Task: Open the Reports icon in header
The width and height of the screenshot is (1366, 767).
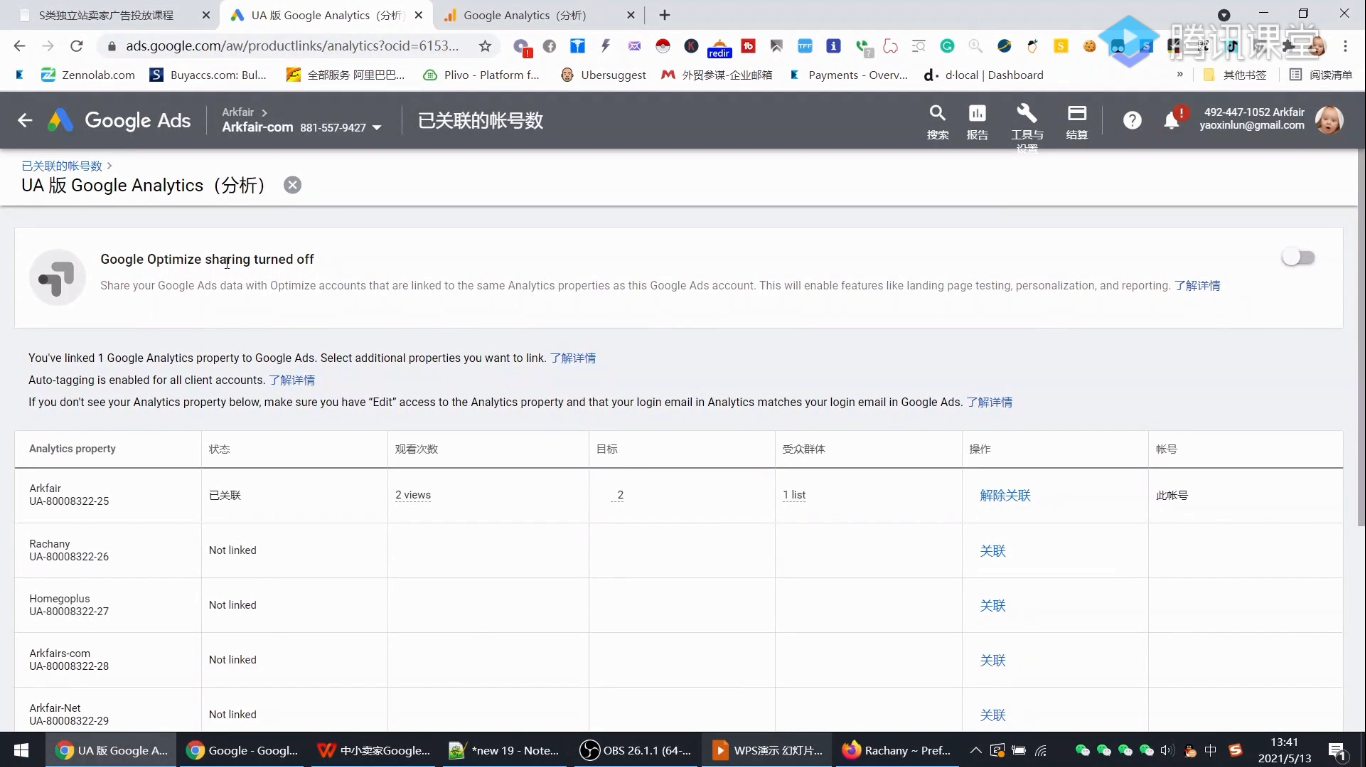Action: (977, 114)
